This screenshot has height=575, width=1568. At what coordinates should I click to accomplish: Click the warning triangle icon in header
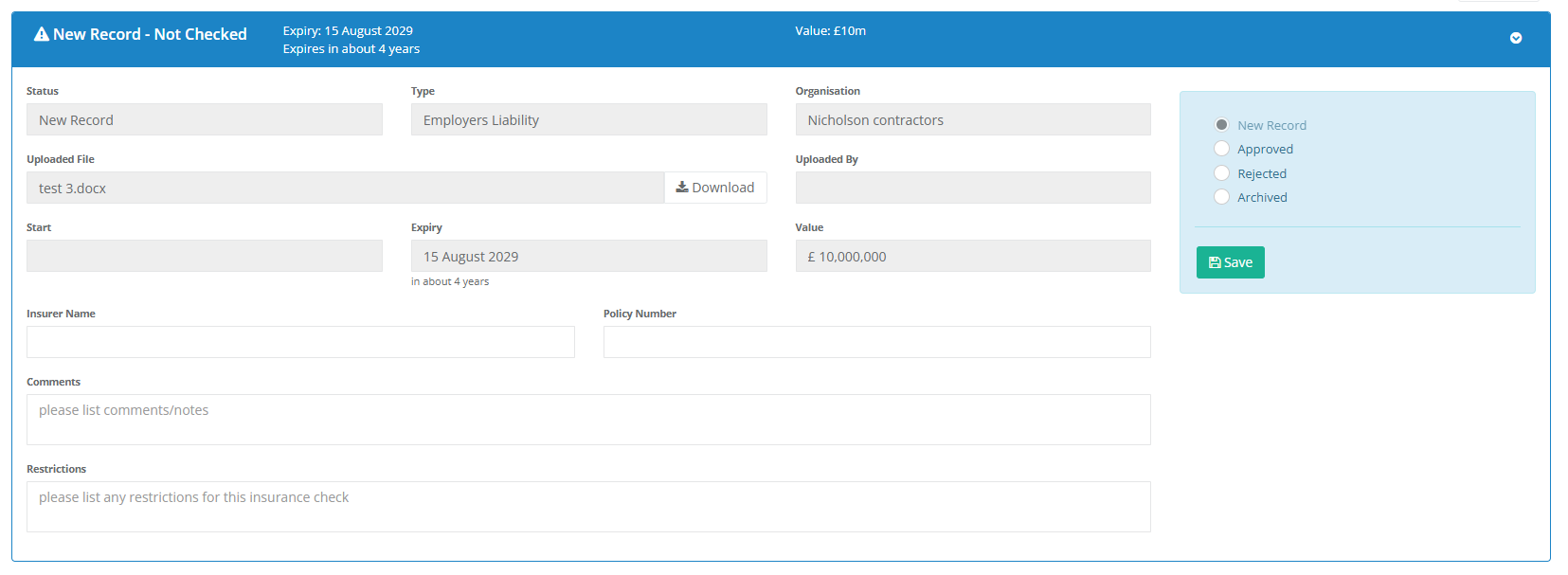(42, 34)
